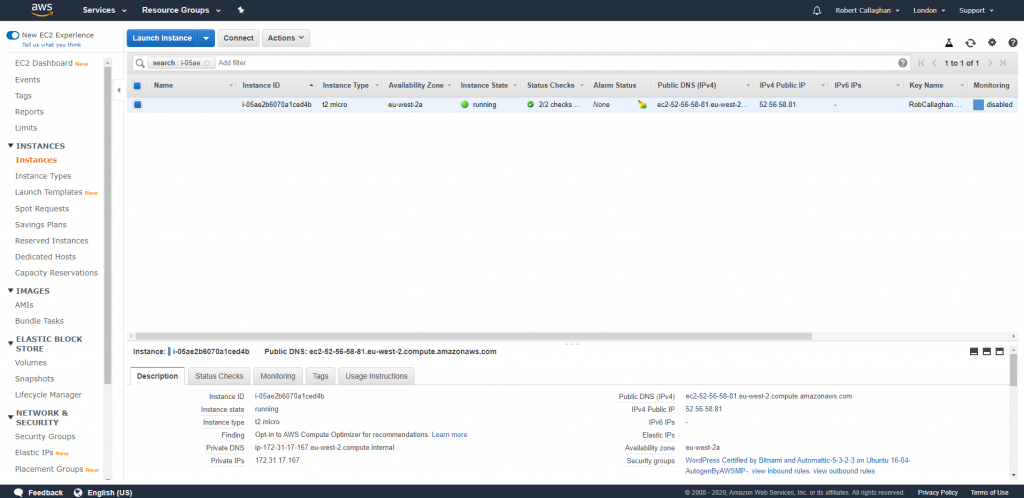Image resolution: width=1024 pixels, height=498 pixels.
Task: Collapse the INSTANCES section
Action: [x=10, y=146]
